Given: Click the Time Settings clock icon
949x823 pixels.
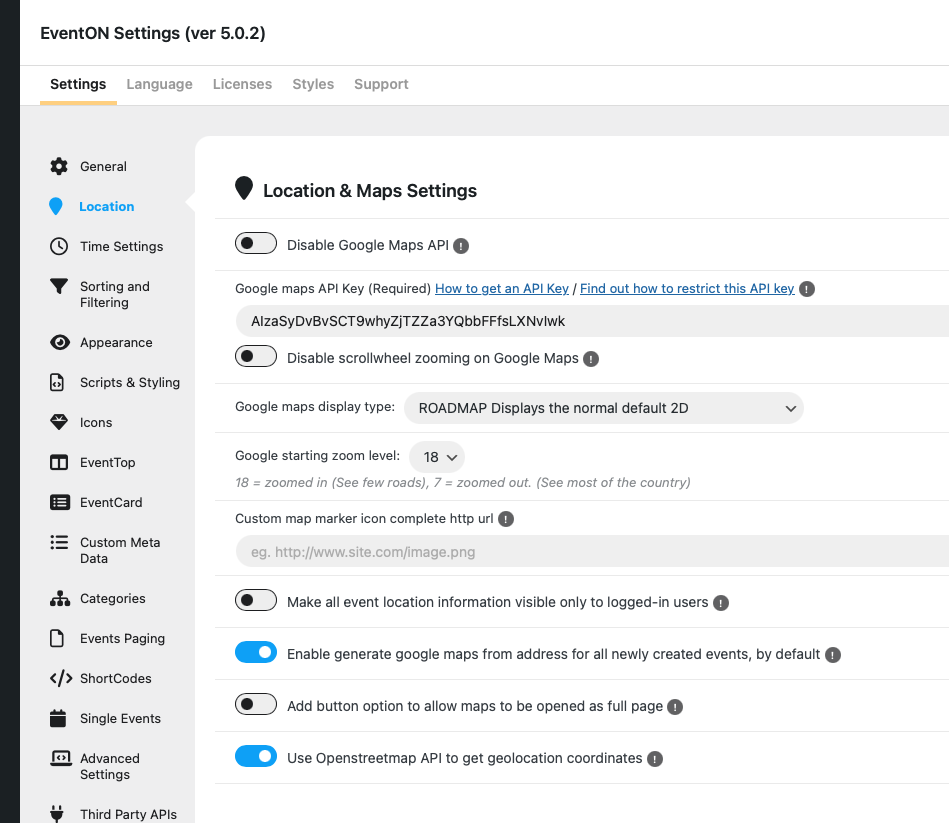Looking at the screenshot, I should tap(59, 246).
